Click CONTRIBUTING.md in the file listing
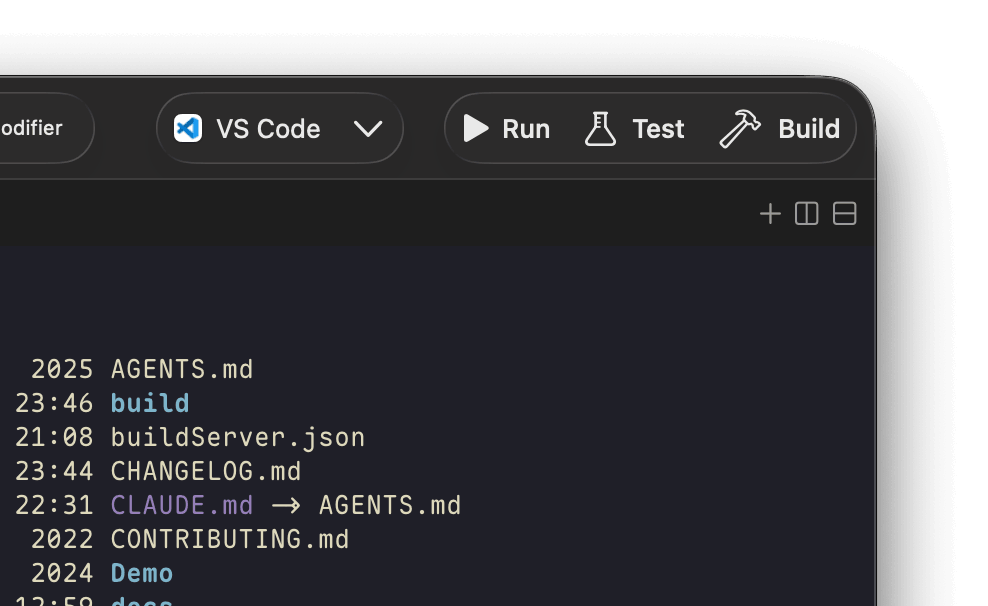The width and height of the screenshot is (988, 606). point(230,539)
